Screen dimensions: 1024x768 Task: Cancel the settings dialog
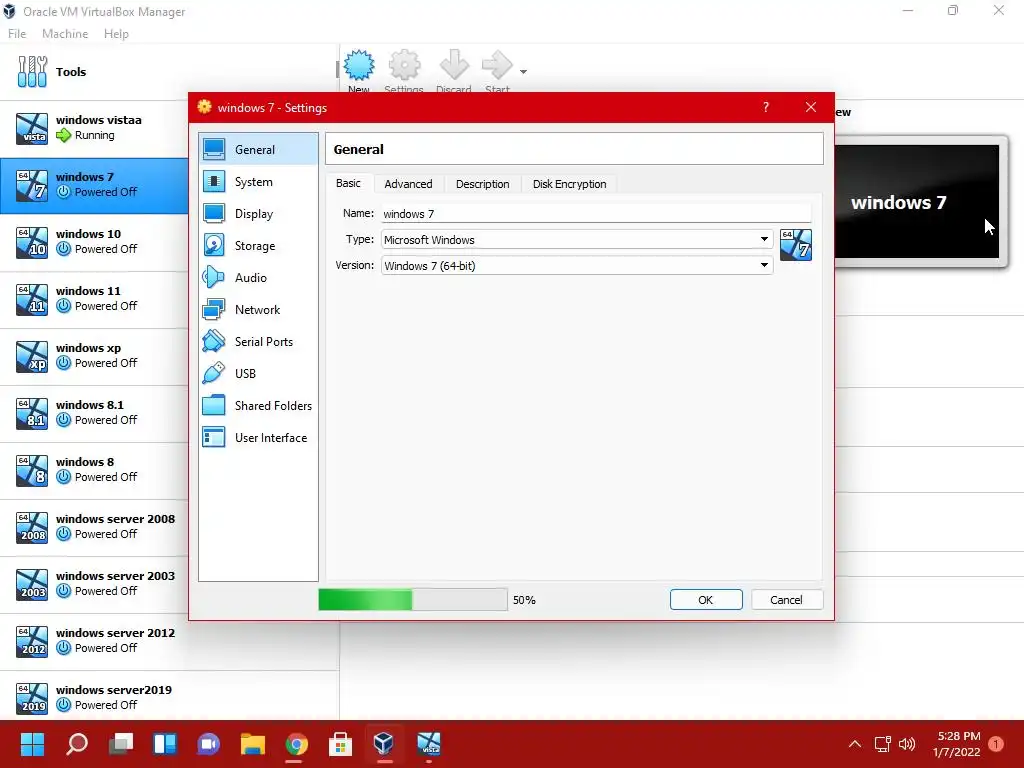pos(786,600)
